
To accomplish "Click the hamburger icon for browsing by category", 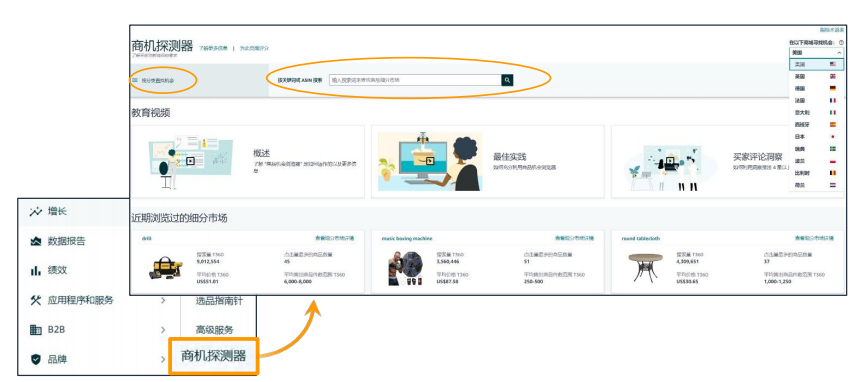I will pyautogui.click(x=135, y=80).
